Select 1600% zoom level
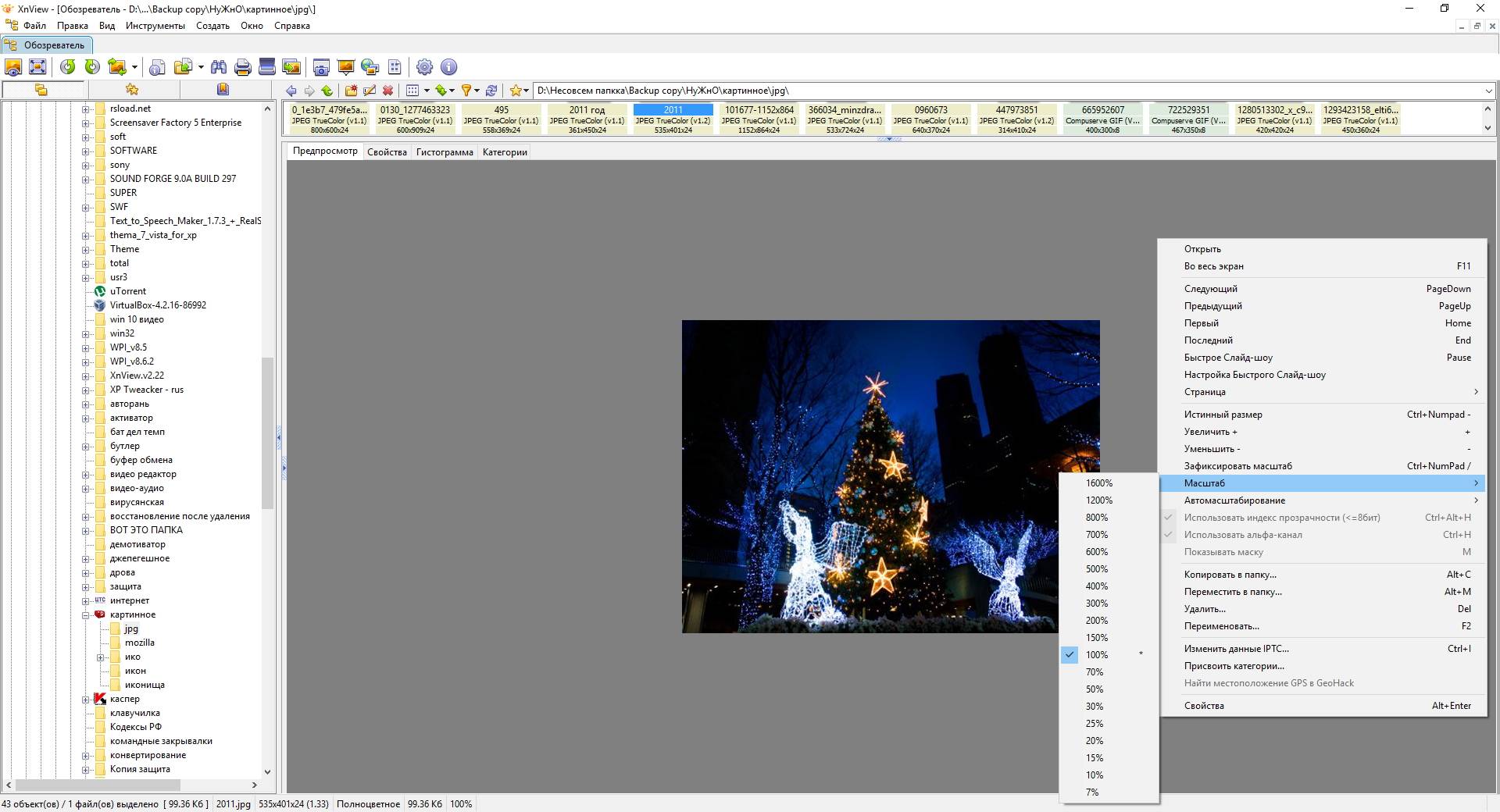The height and width of the screenshot is (812, 1500). coord(1109,483)
